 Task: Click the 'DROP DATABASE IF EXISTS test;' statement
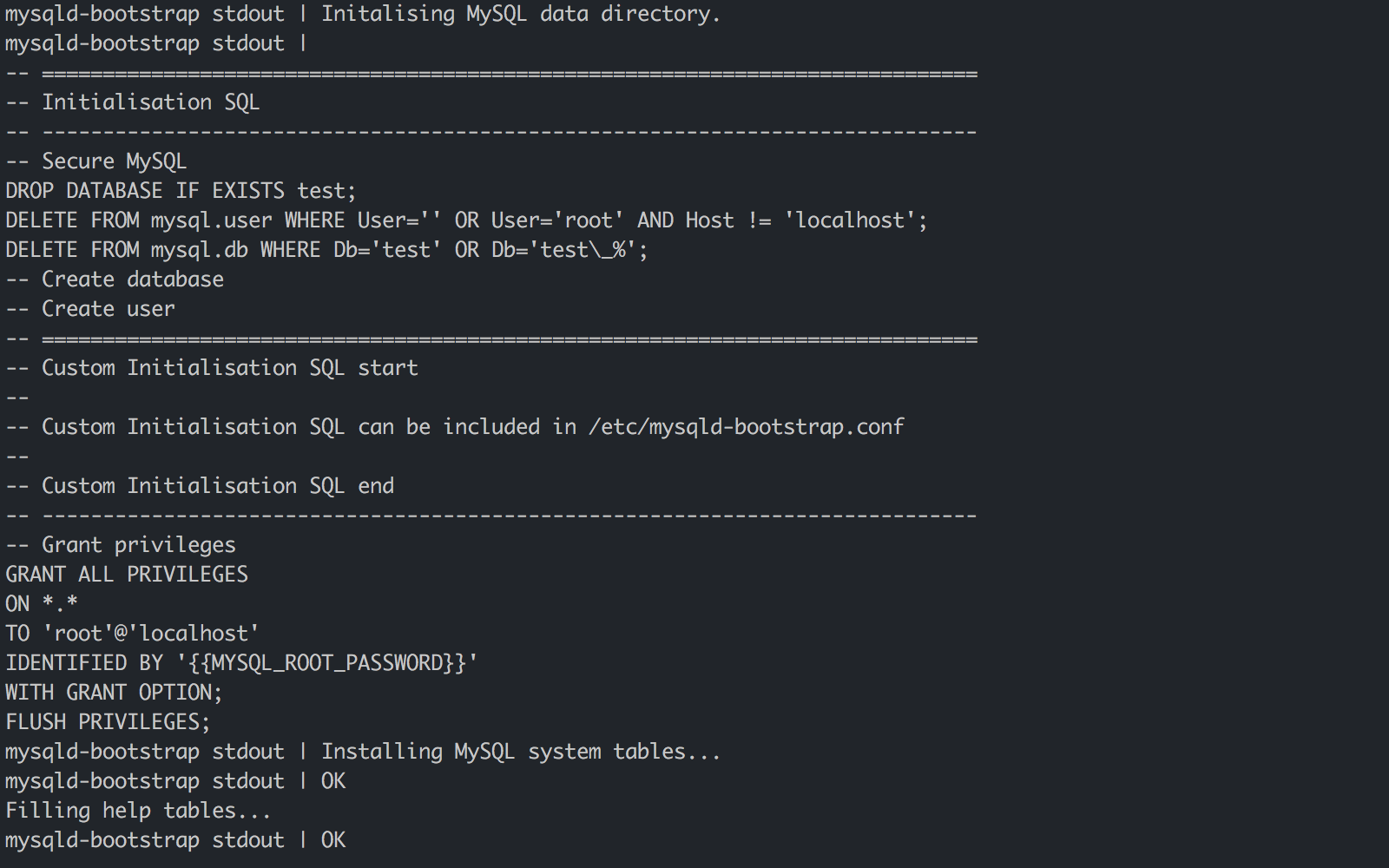click(181, 191)
